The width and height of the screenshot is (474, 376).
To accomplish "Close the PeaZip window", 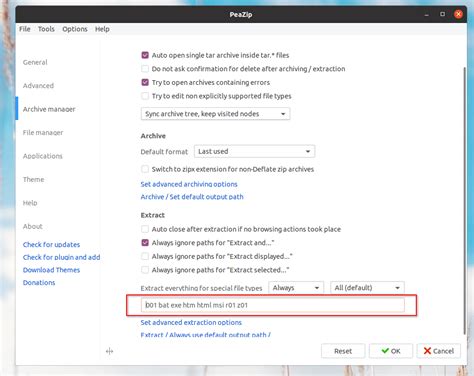I will click(x=458, y=14).
